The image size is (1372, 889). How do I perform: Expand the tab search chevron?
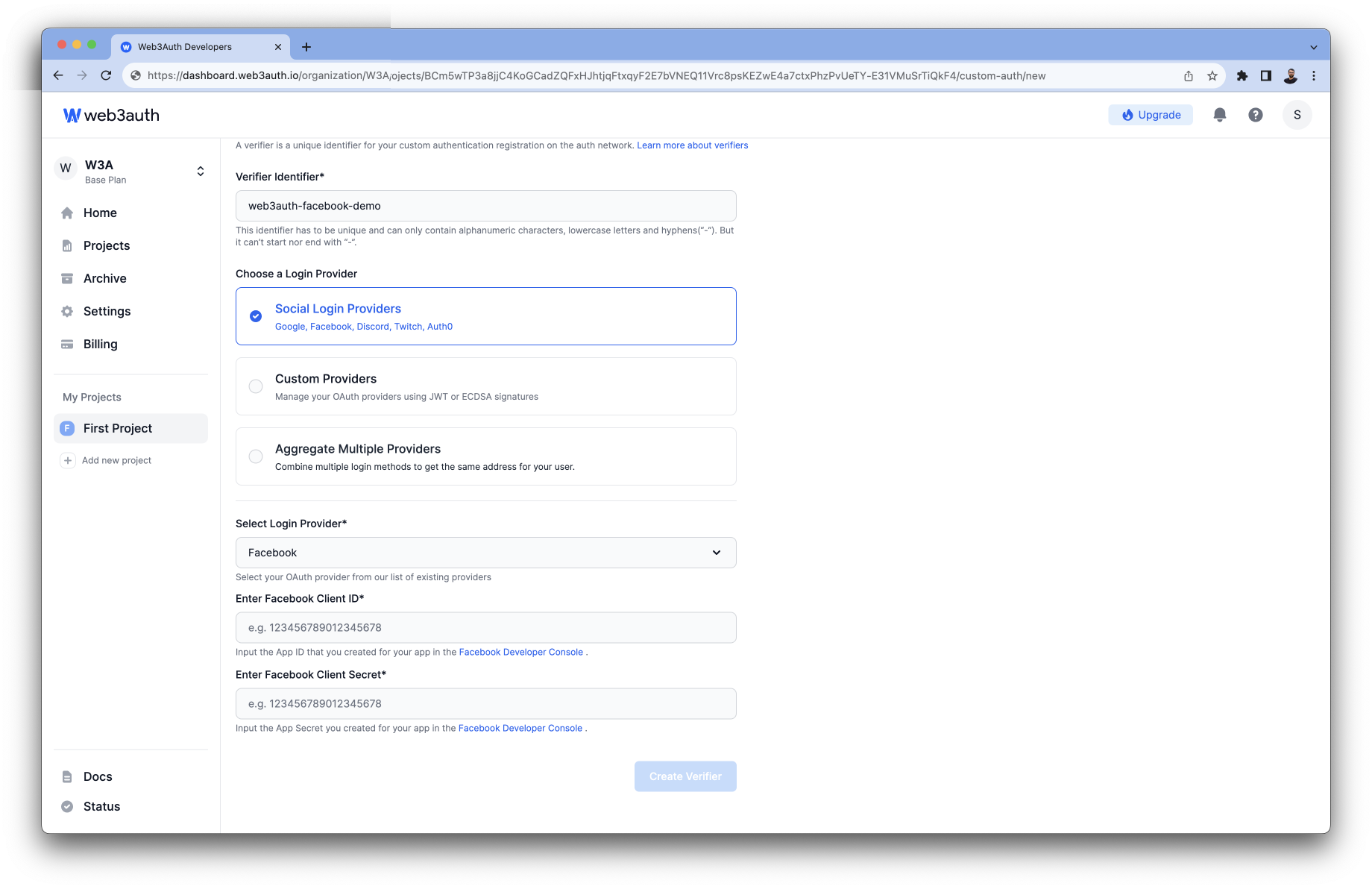pos(1314,47)
